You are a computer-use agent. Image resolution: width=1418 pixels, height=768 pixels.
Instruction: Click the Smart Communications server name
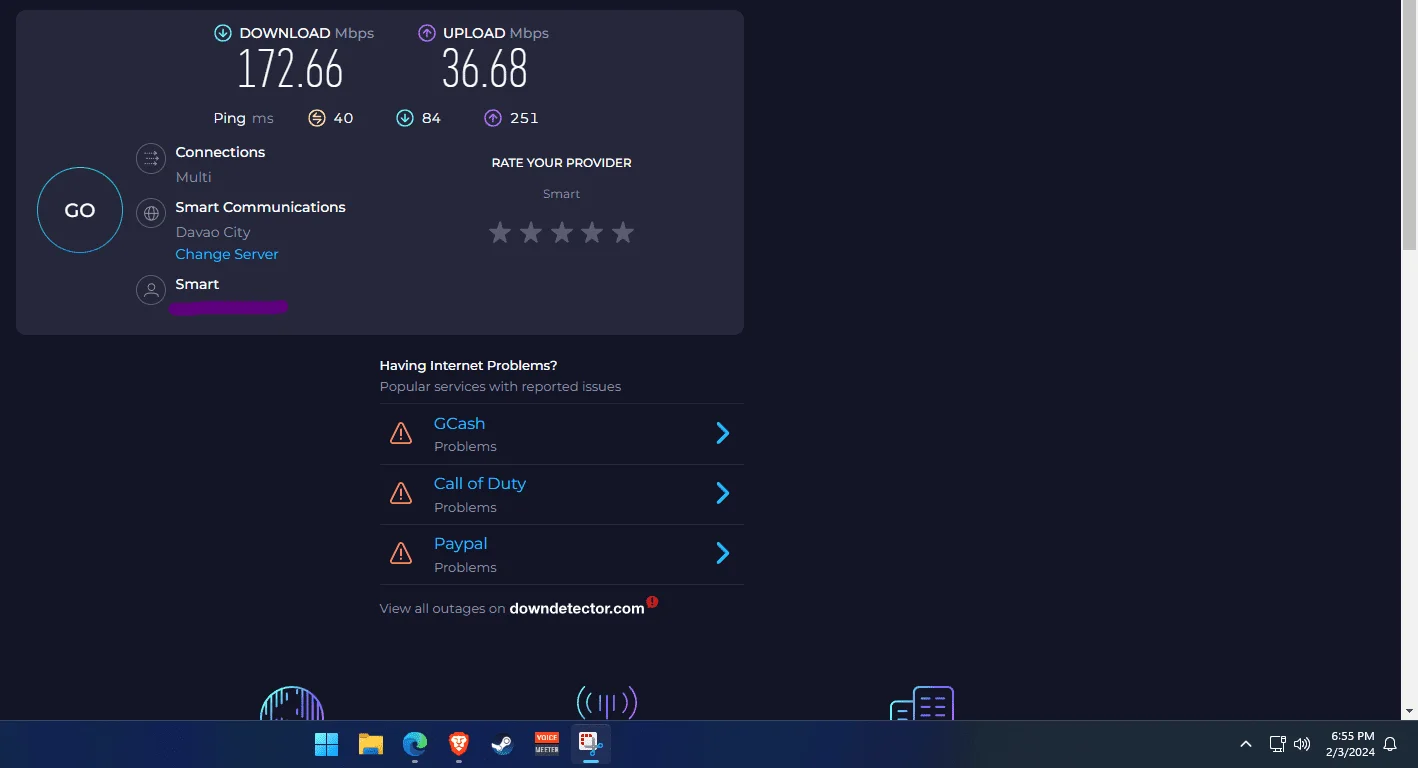[260, 207]
